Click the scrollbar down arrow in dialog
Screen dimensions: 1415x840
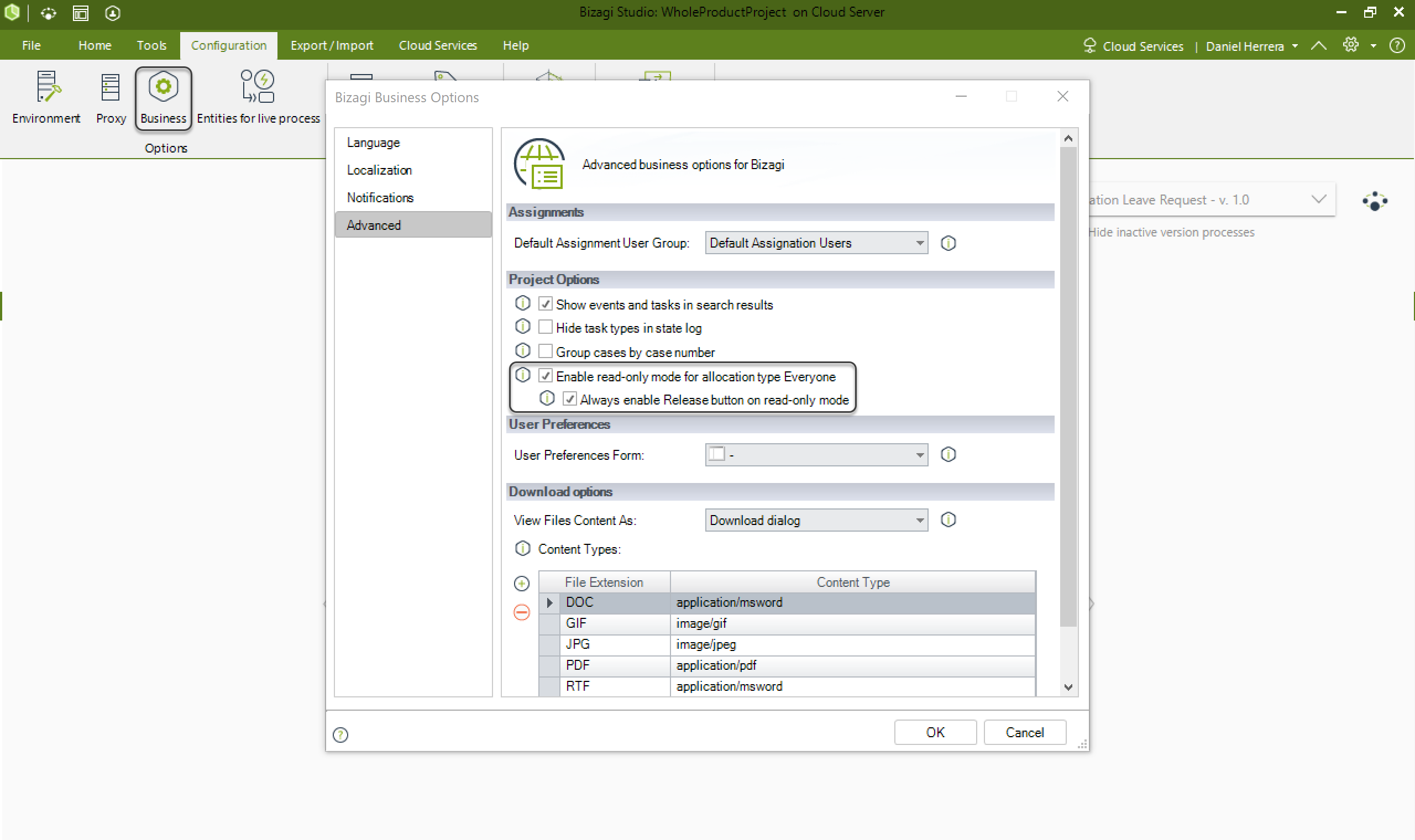tap(1068, 686)
